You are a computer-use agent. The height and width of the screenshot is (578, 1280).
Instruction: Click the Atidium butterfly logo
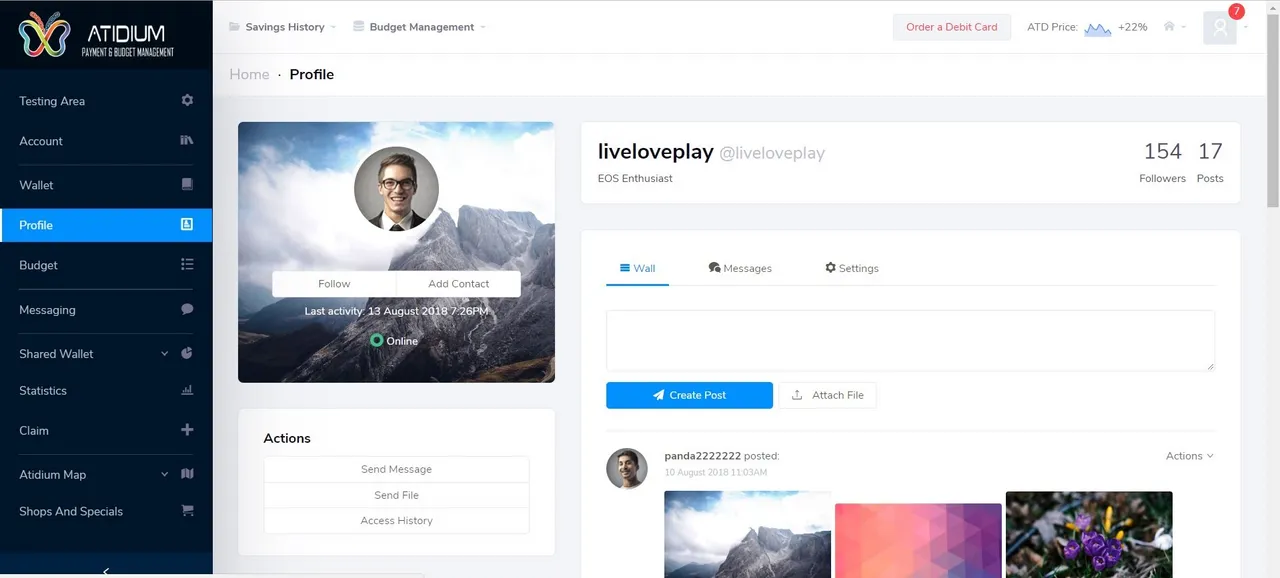[45, 34]
